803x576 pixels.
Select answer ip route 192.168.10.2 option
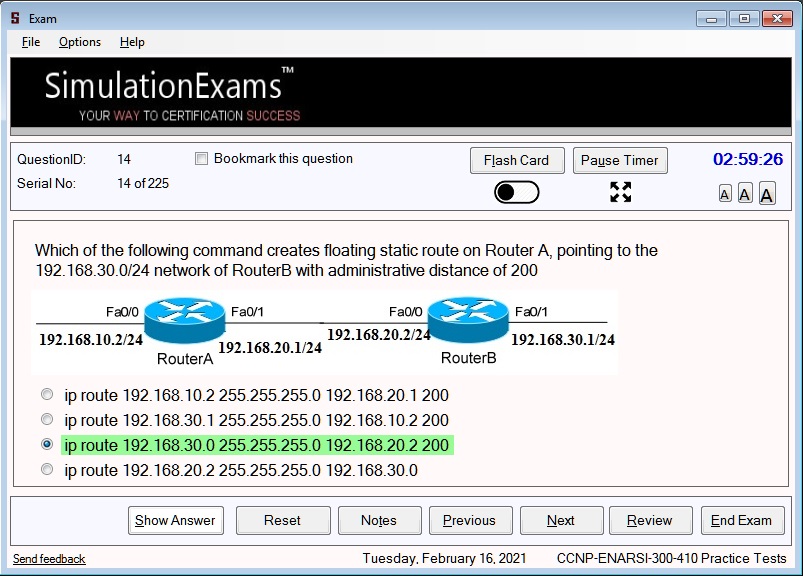[47, 394]
